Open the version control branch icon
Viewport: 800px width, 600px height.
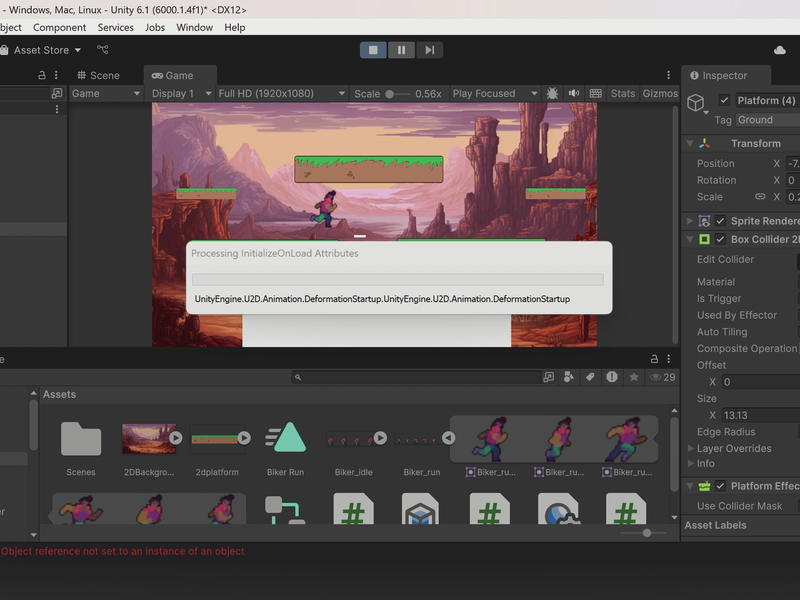[x=103, y=49]
